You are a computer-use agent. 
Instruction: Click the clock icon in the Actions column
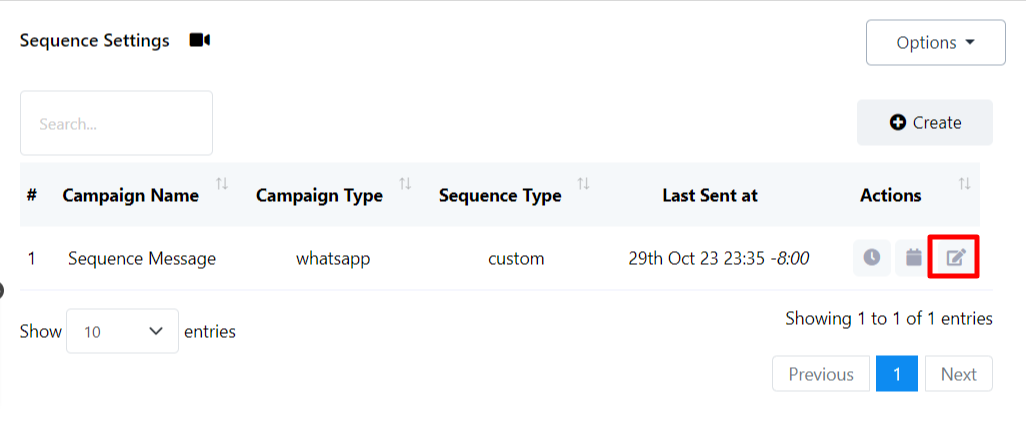[872, 258]
